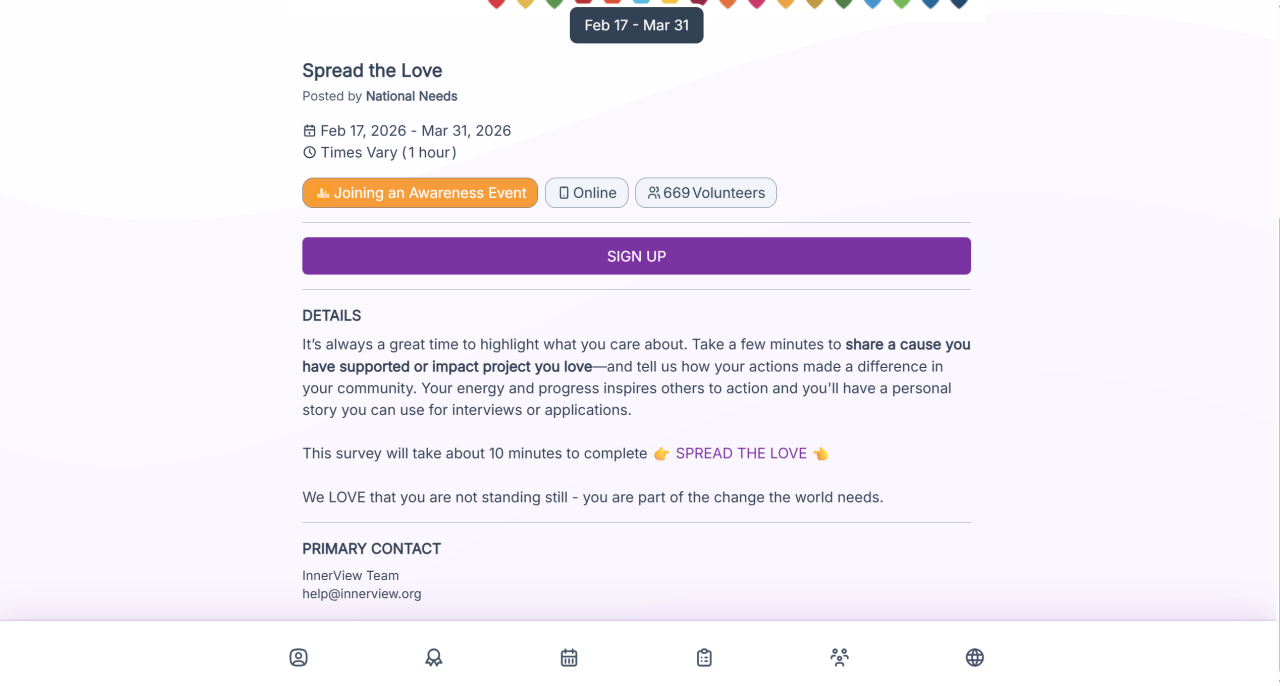Click the calendar icon beside the event dates
Screen dimensions: 1280x686
tap(309, 131)
